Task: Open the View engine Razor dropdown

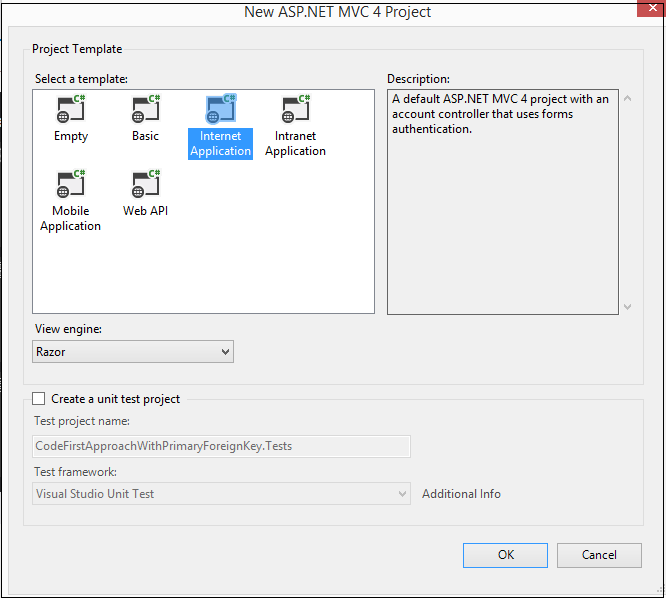Action: tap(133, 352)
